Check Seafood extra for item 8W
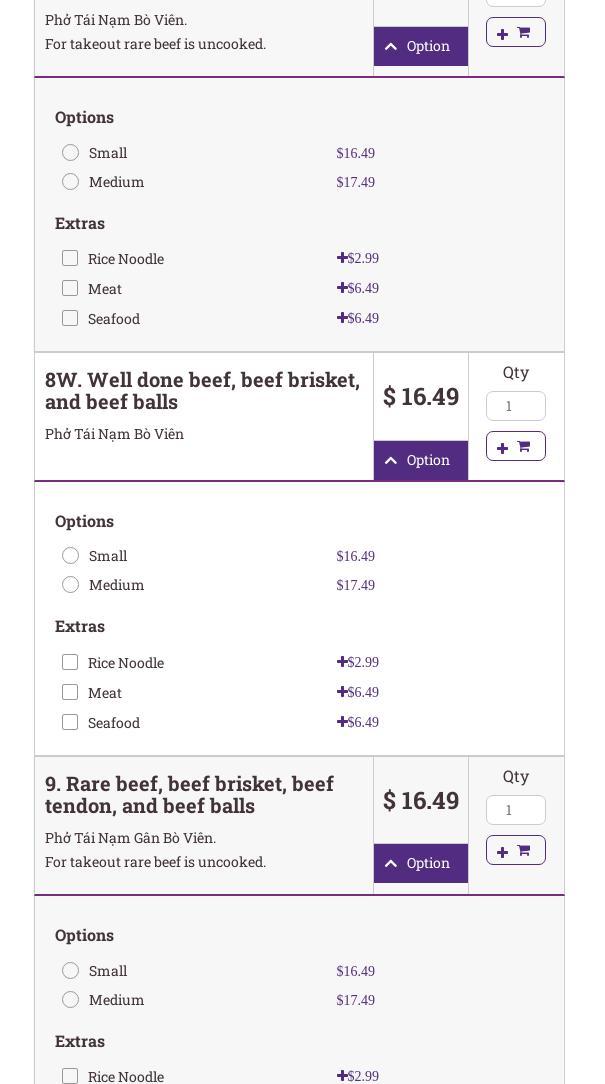The image size is (605, 1084). coord(70,722)
